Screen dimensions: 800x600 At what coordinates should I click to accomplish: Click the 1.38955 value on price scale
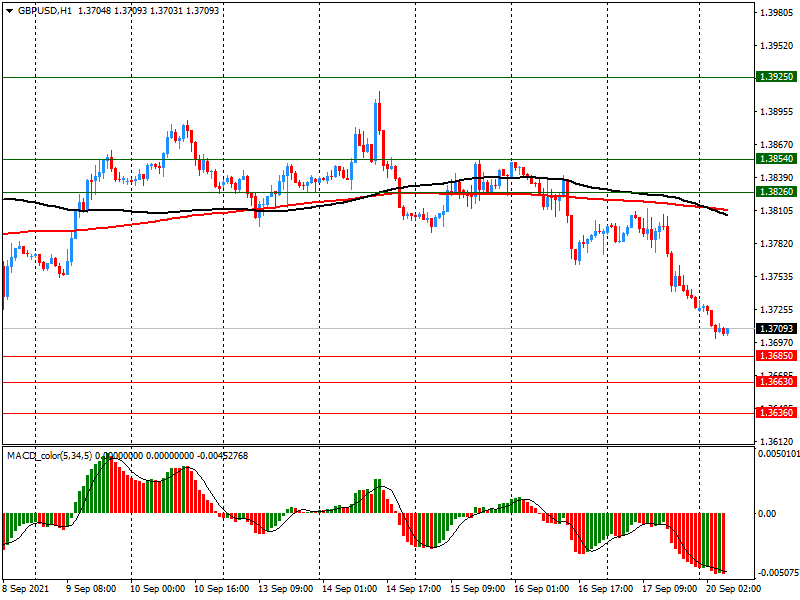coord(777,112)
